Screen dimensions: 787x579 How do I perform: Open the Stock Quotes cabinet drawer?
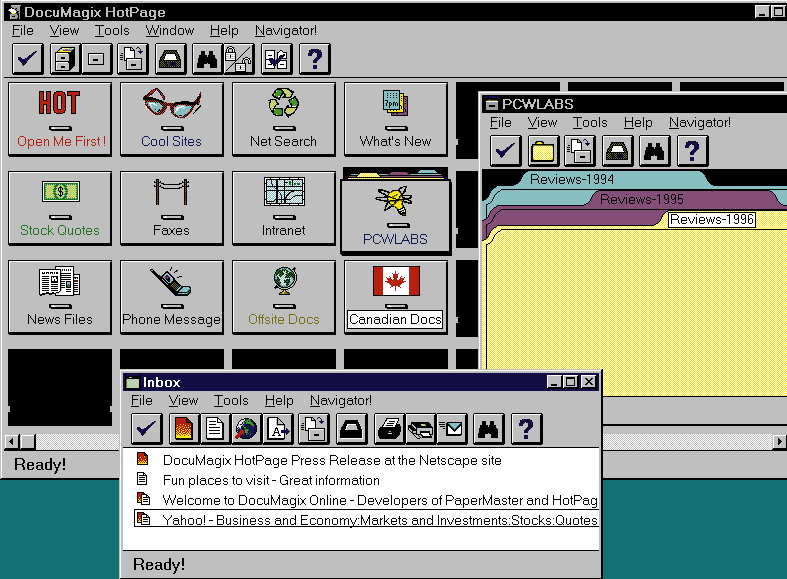[x=60, y=207]
